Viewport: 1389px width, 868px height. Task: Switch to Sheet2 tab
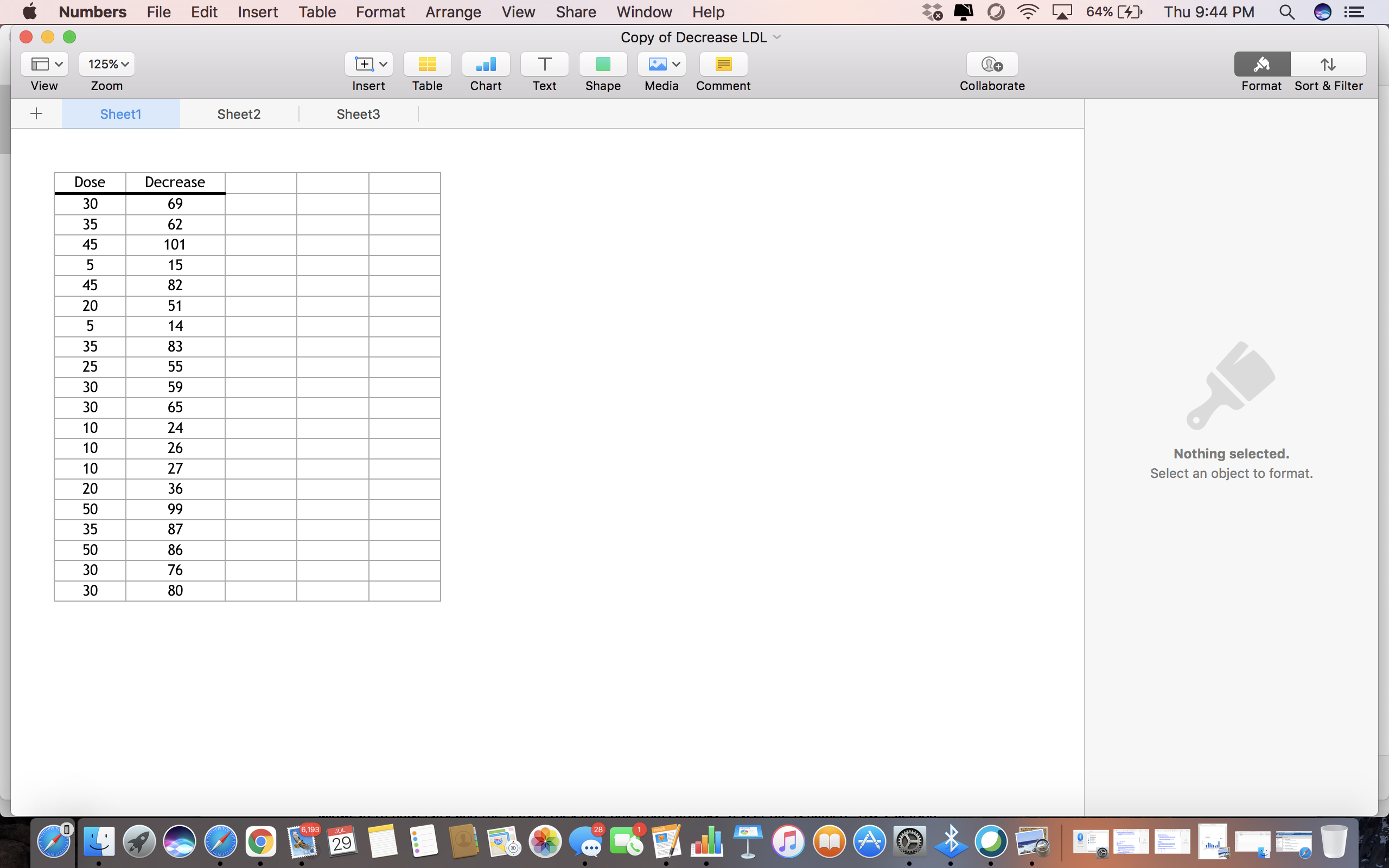pos(239,114)
